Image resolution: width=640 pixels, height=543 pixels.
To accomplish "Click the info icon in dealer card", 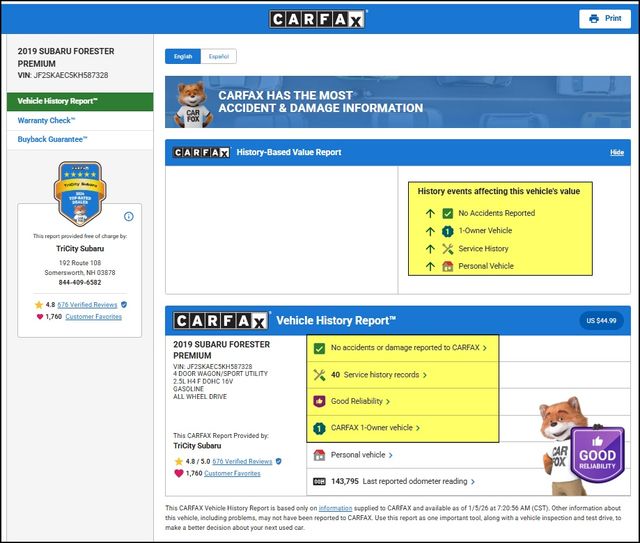I will (129, 216).
